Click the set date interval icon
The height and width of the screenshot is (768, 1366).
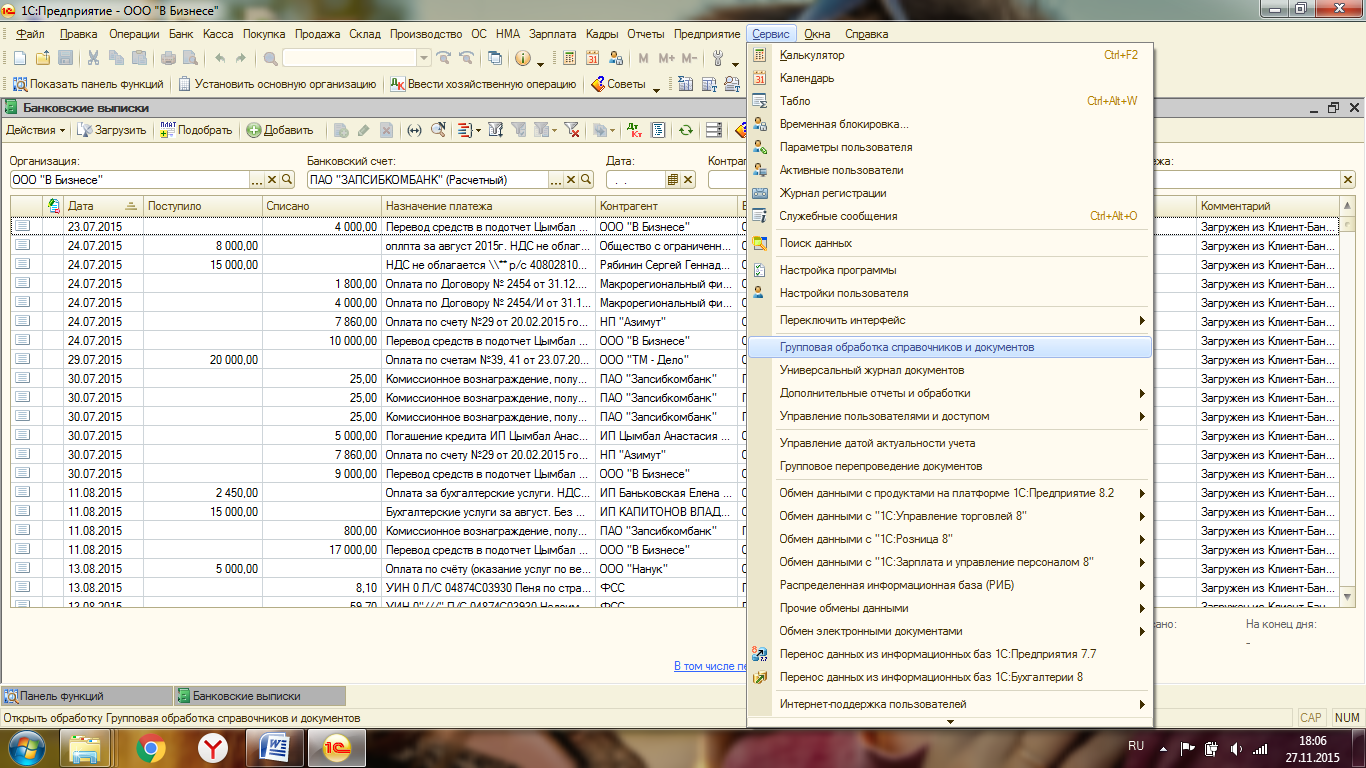coord(414,130)
